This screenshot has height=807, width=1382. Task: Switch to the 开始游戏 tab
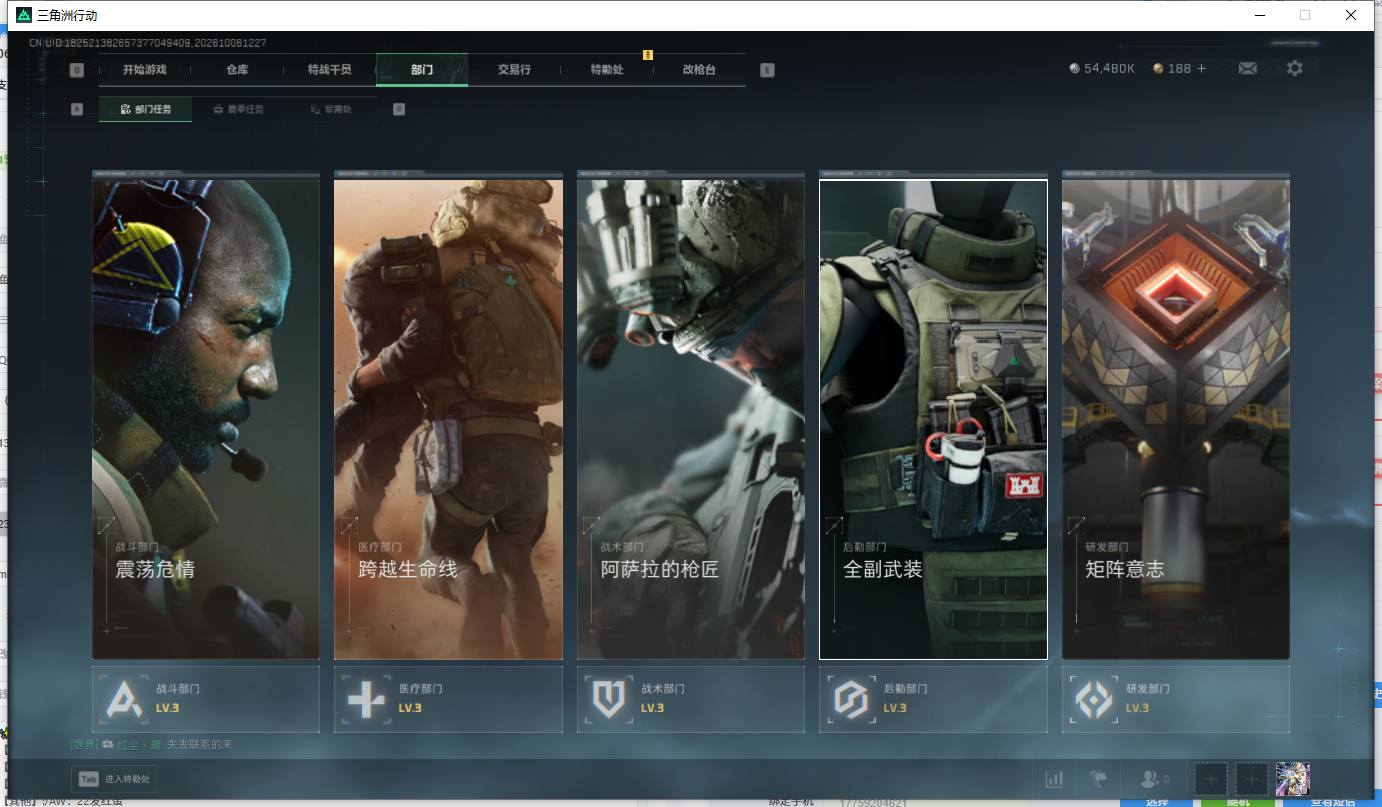click(145, 70)
